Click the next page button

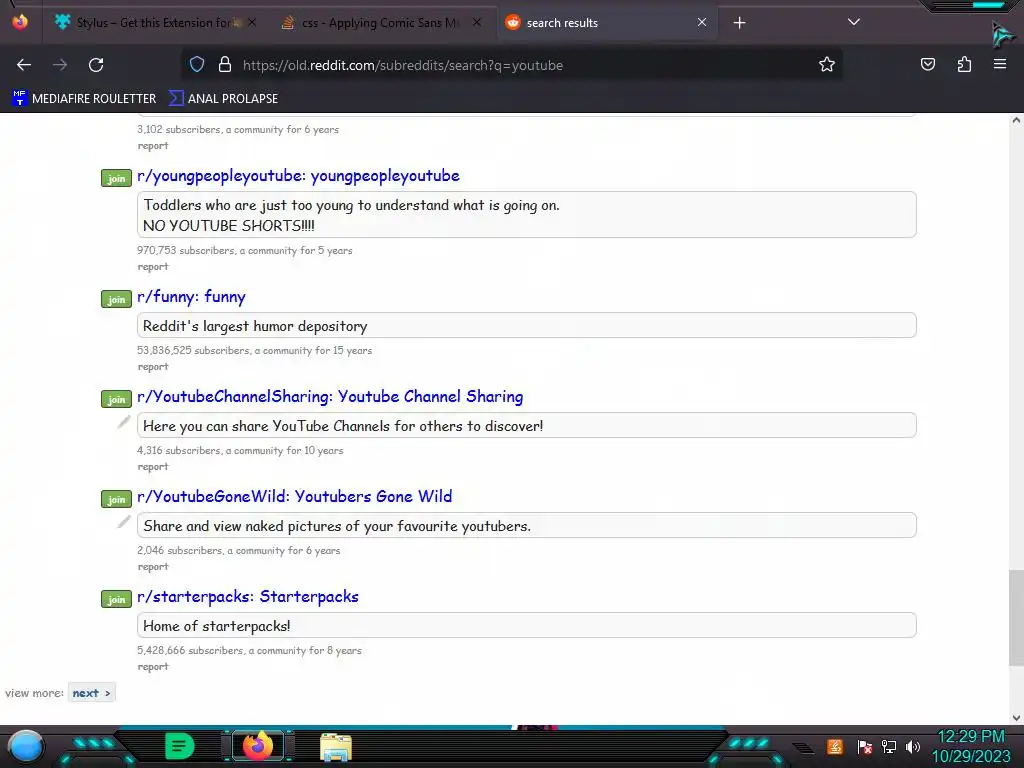pyautogui.click(x=91, y=693)
